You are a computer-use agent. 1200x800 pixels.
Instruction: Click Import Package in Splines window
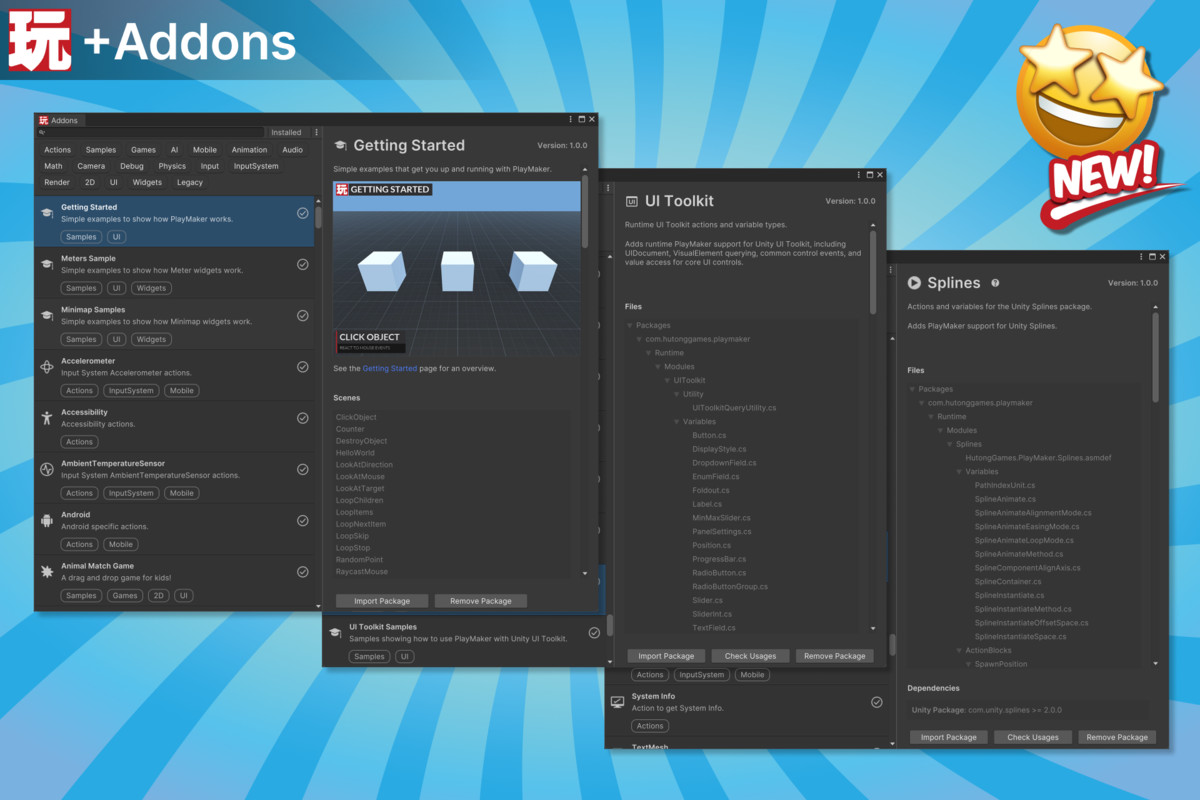(948, 737)
